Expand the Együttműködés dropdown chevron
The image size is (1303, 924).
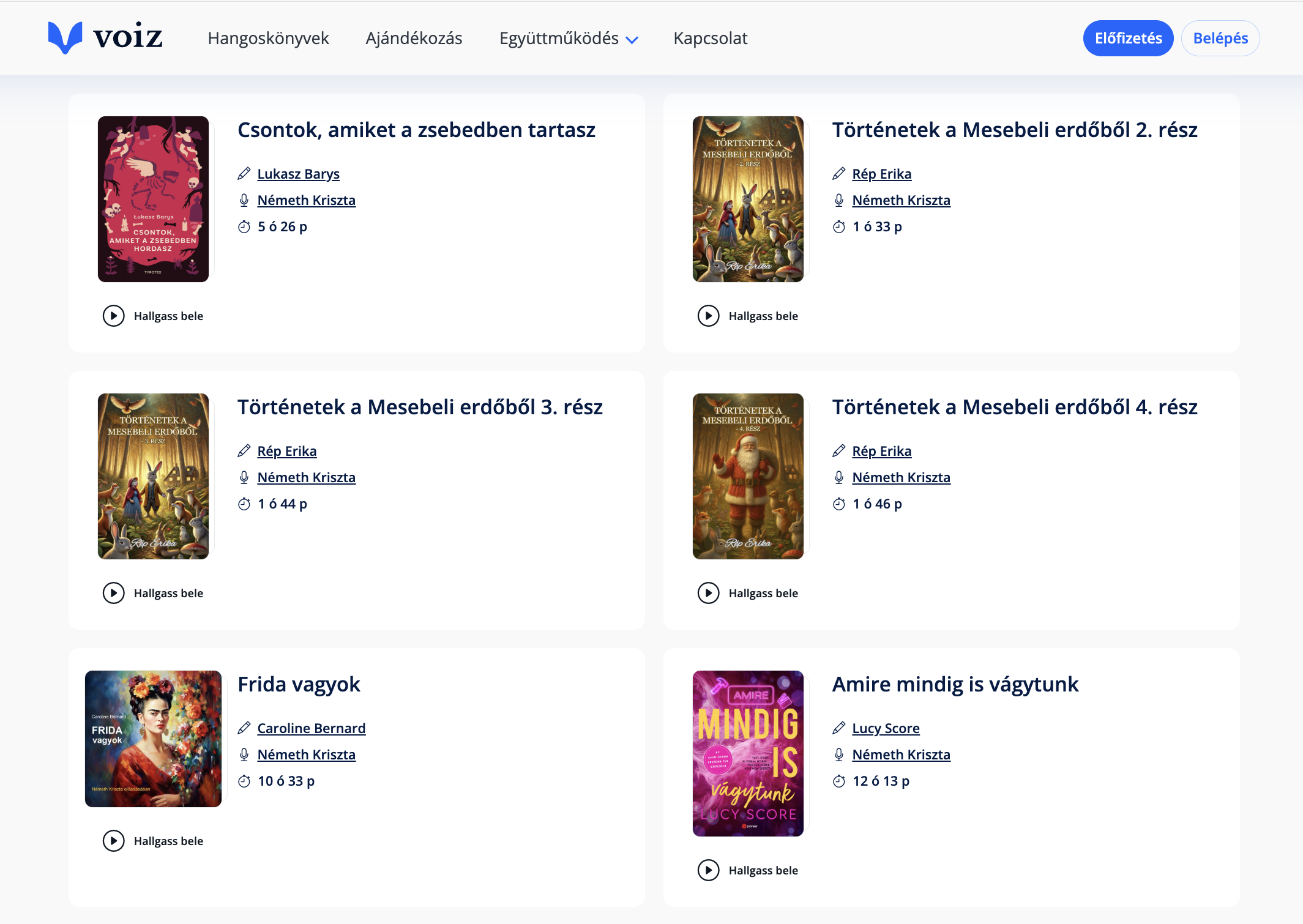coord(632,40)
